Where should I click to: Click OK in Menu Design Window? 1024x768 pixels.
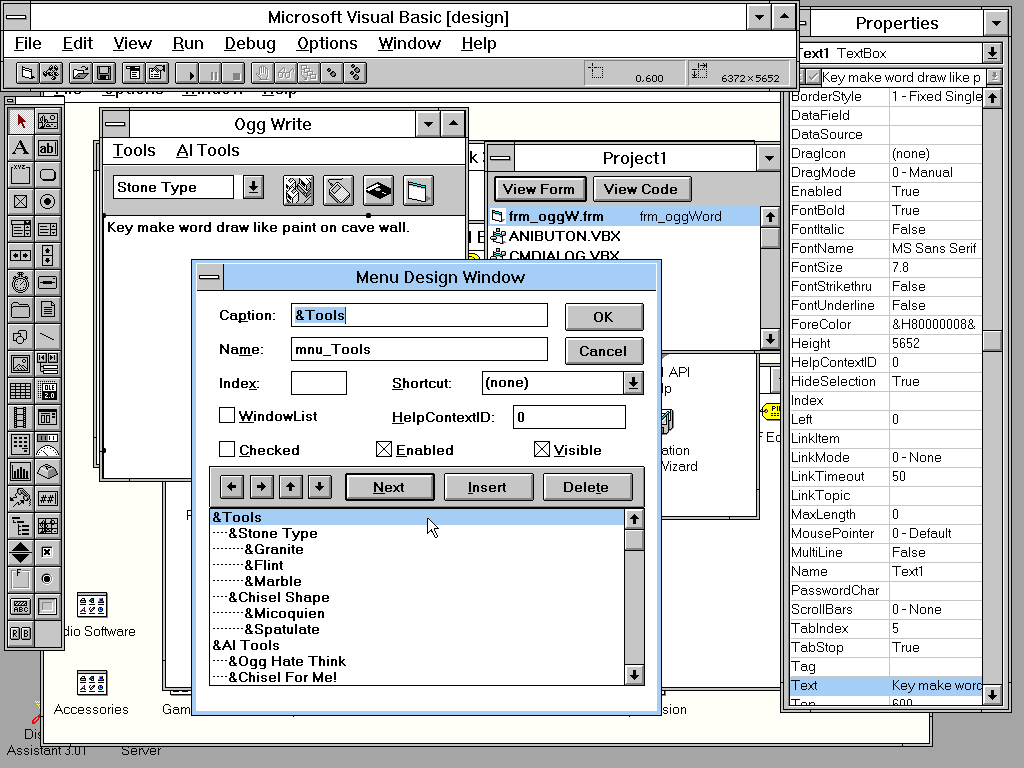tap(603, 317)
